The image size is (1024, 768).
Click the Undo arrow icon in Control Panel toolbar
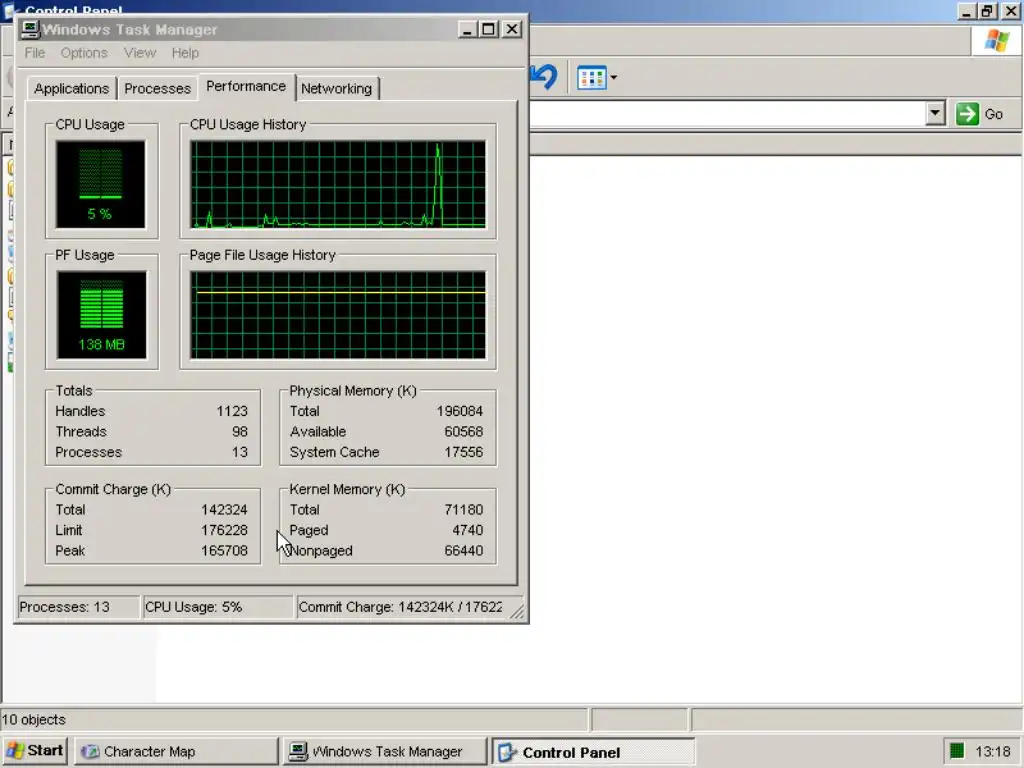(x=543, y=77)
